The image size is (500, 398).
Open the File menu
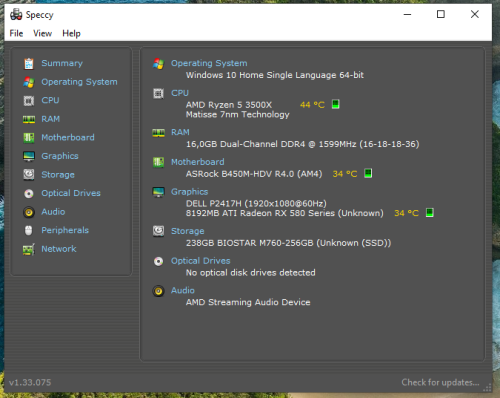point(16,33)
